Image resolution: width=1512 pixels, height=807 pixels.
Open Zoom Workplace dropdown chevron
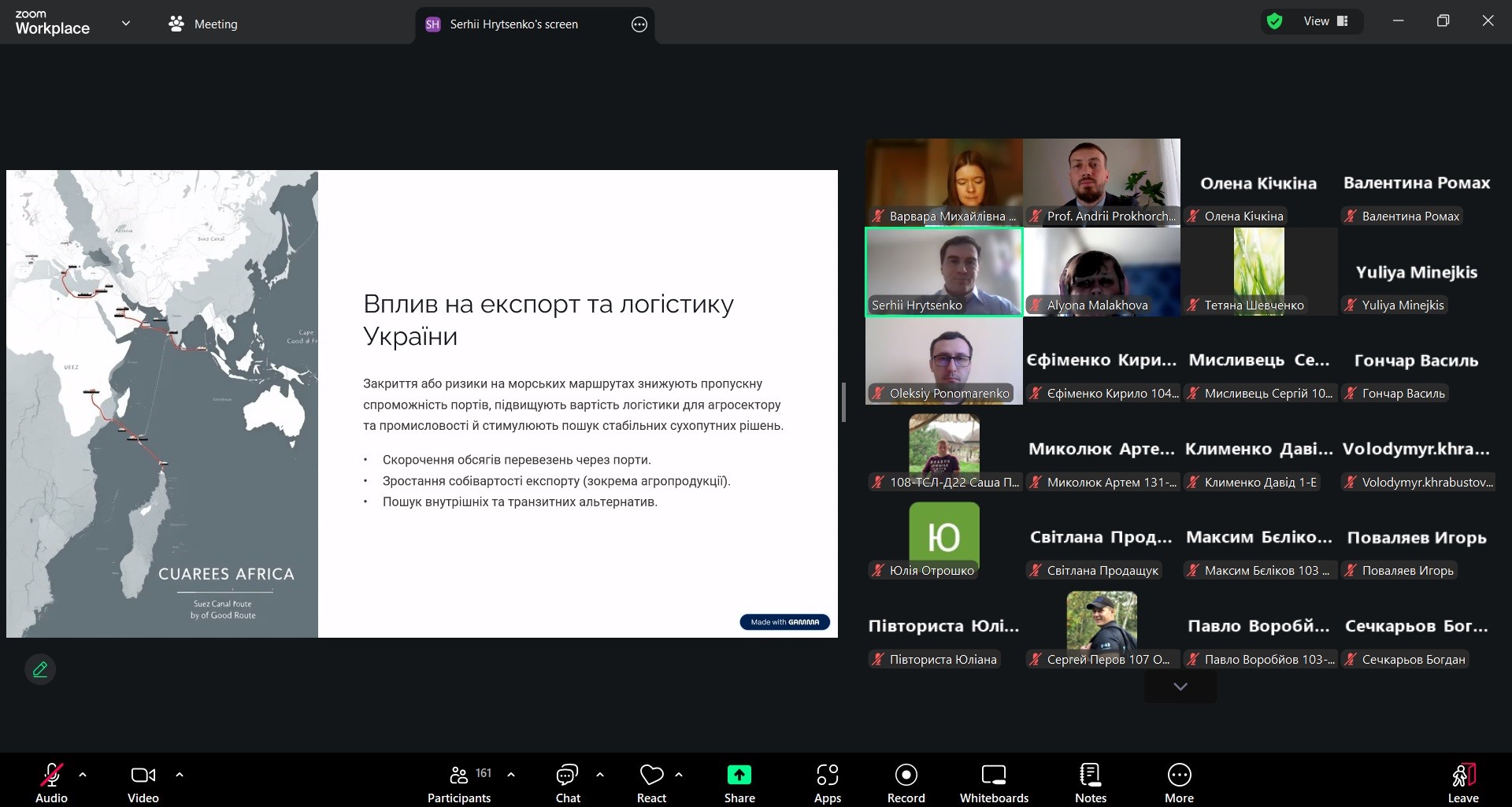(x=126, y=24)
